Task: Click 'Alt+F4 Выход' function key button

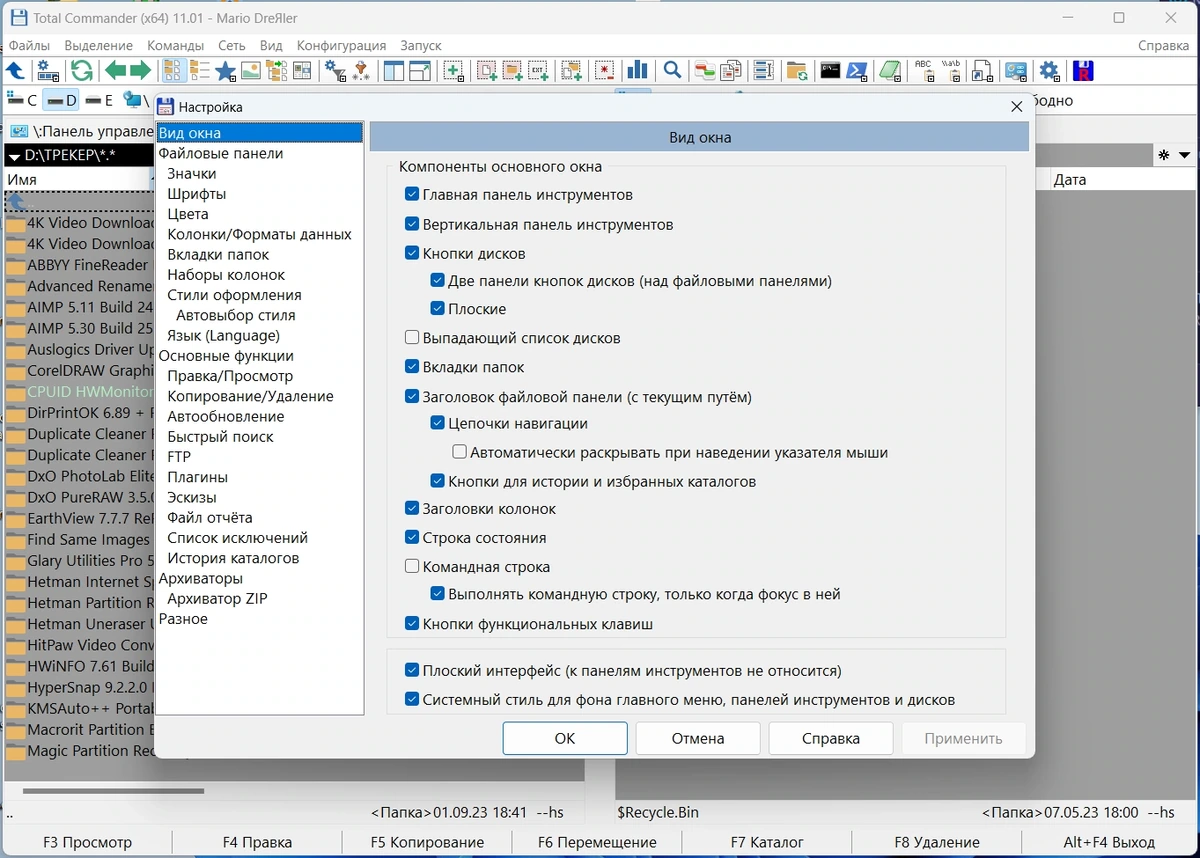Action: [x=1109, y=842]
